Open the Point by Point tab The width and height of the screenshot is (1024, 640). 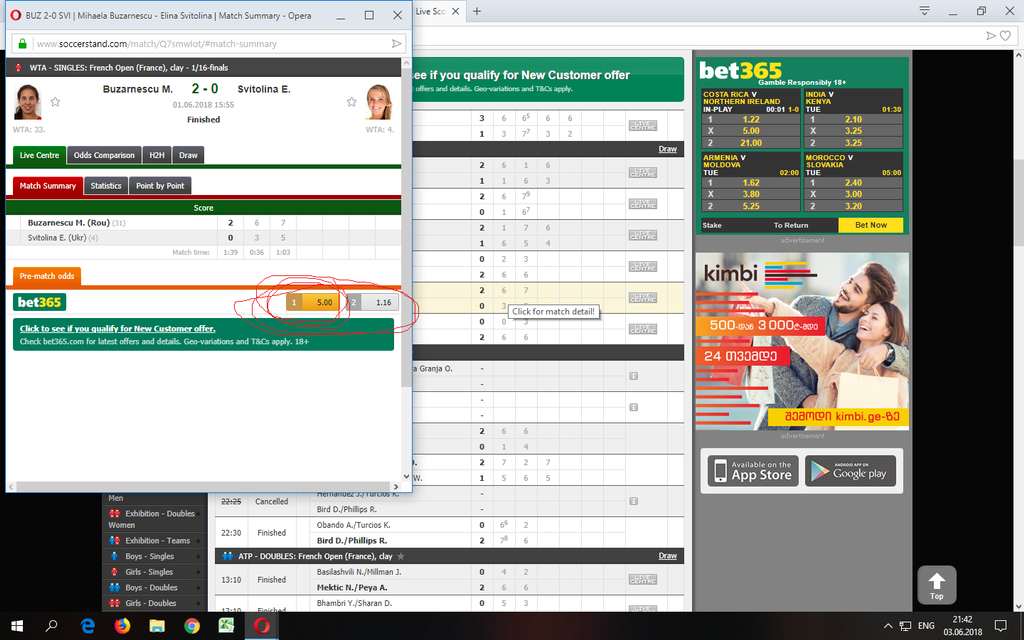pyautogui.click(x=160, y=186)
